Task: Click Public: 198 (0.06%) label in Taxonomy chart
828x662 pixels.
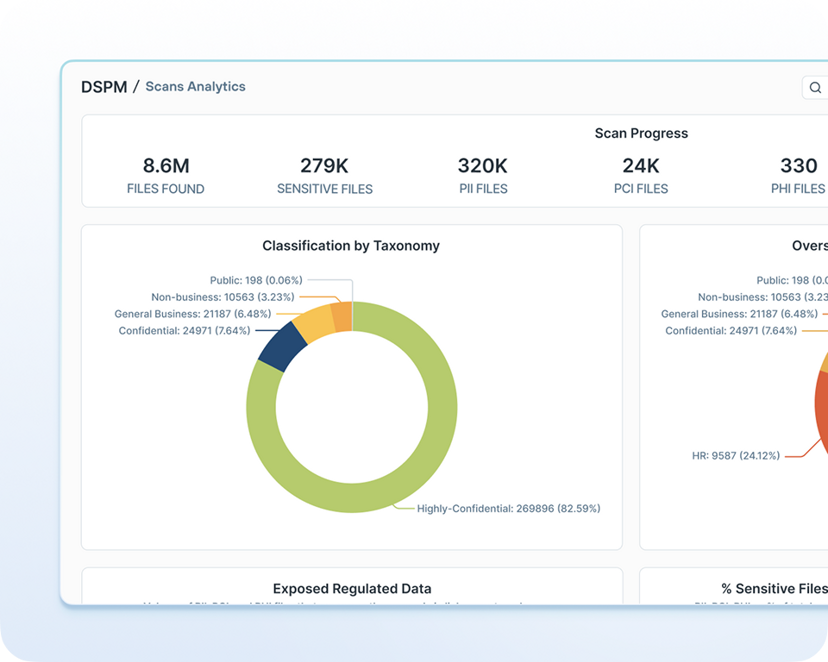Action: click(256, 280)
